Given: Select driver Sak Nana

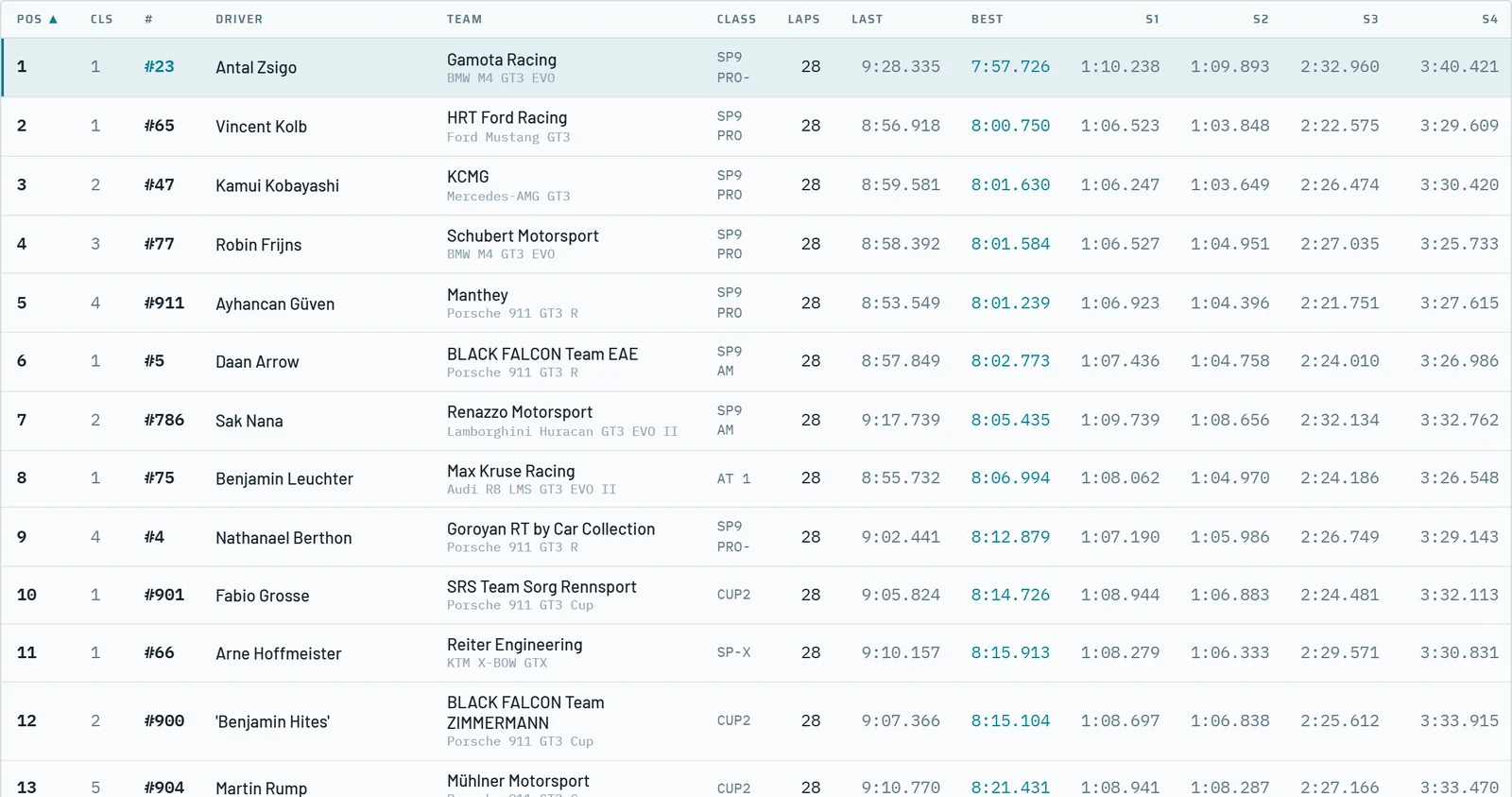Looking at the screenshot, I should (x=249, y=422).
